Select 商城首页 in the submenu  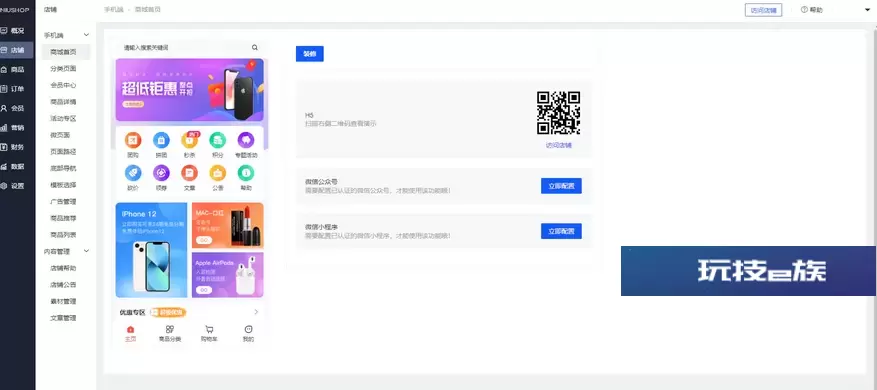64,52
